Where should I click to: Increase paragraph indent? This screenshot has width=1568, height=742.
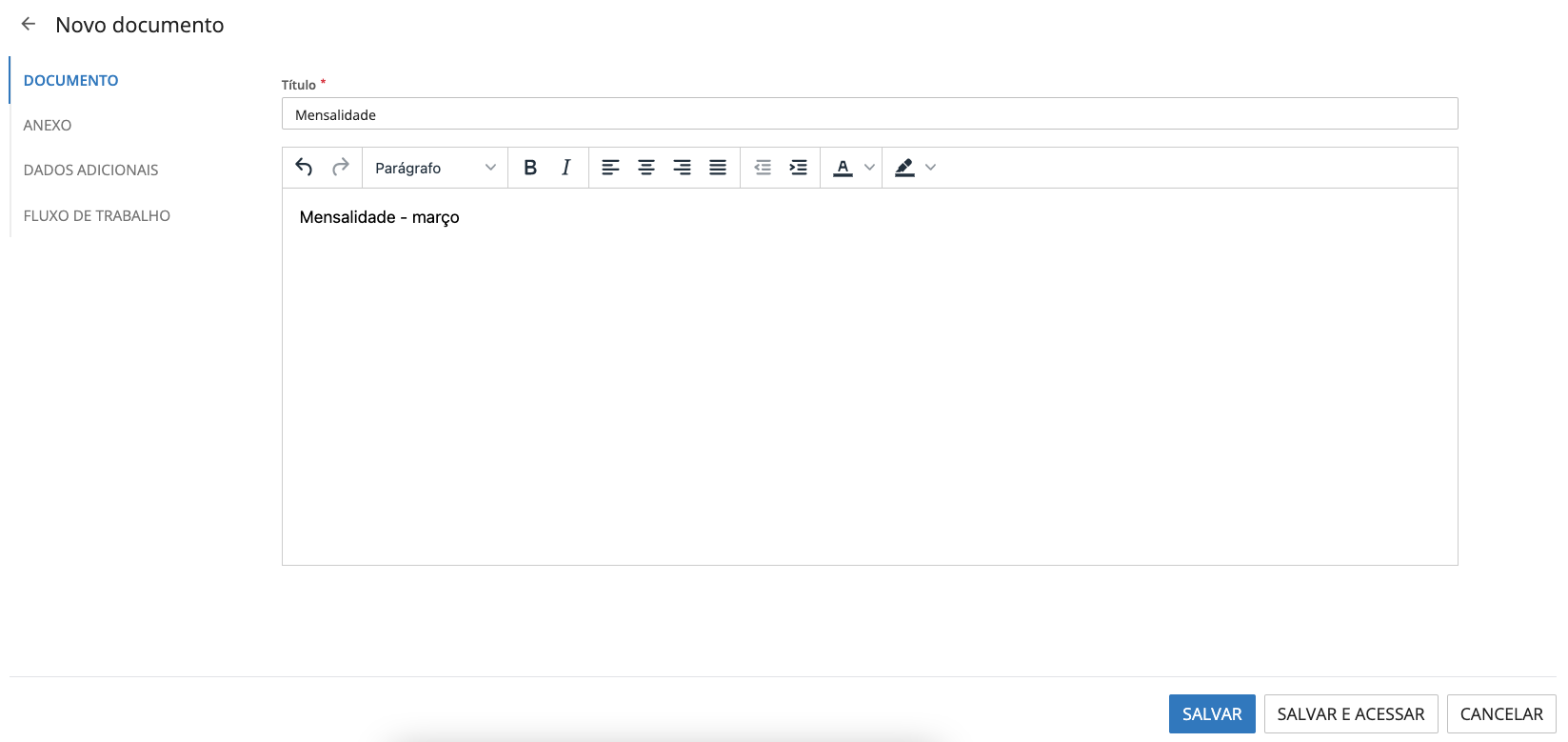pos(799,168)
